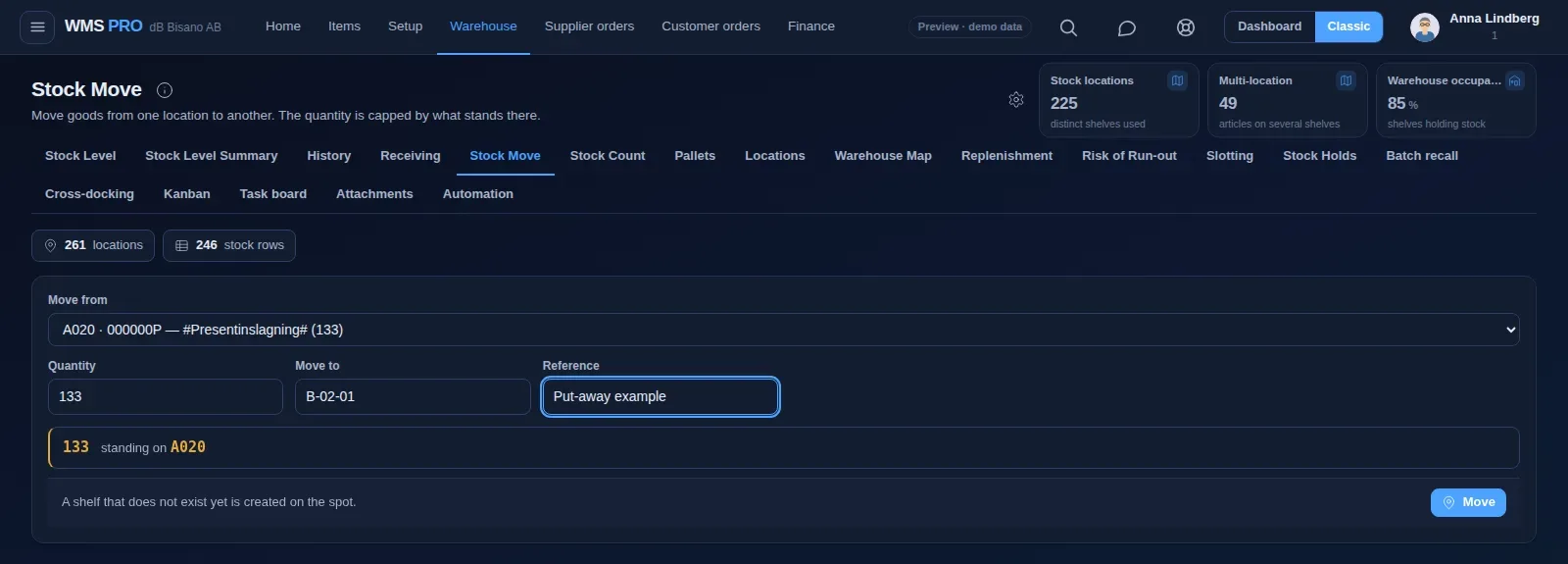Viewport: 1568px width, 564px height.
Task: Open the Task board tab
Action: [x=272, y=194]
